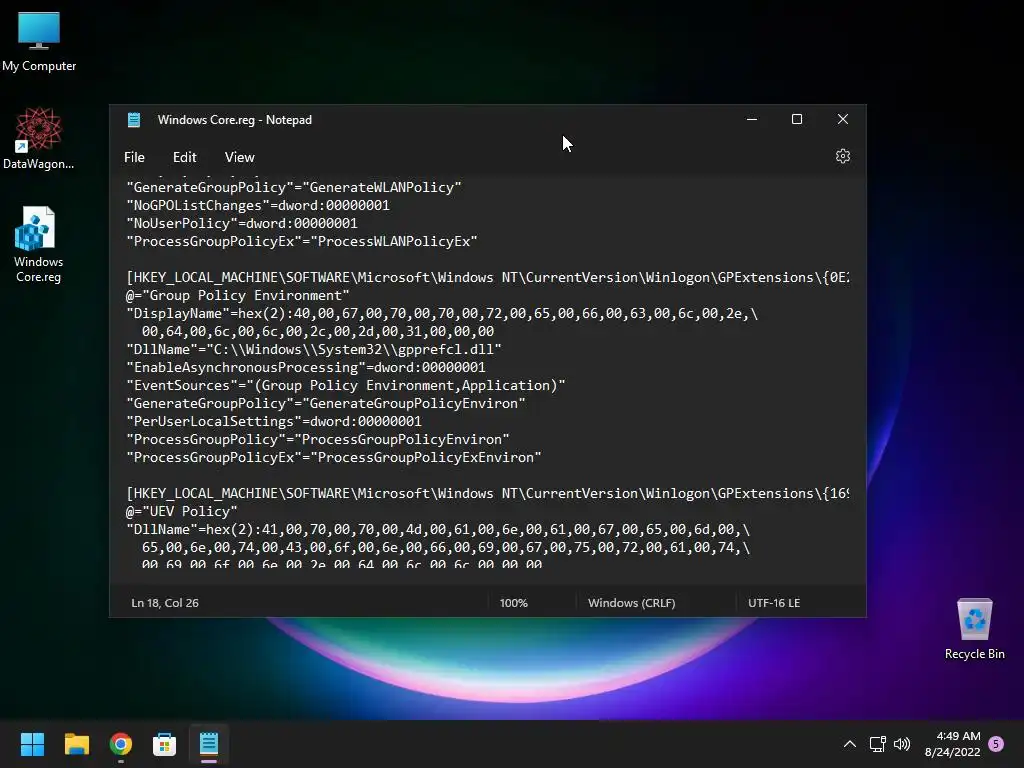The image size is (1024, 768).
Task: Click the @="UEV Policy" line
Action: pyautogui.click(x=182, y=511)
